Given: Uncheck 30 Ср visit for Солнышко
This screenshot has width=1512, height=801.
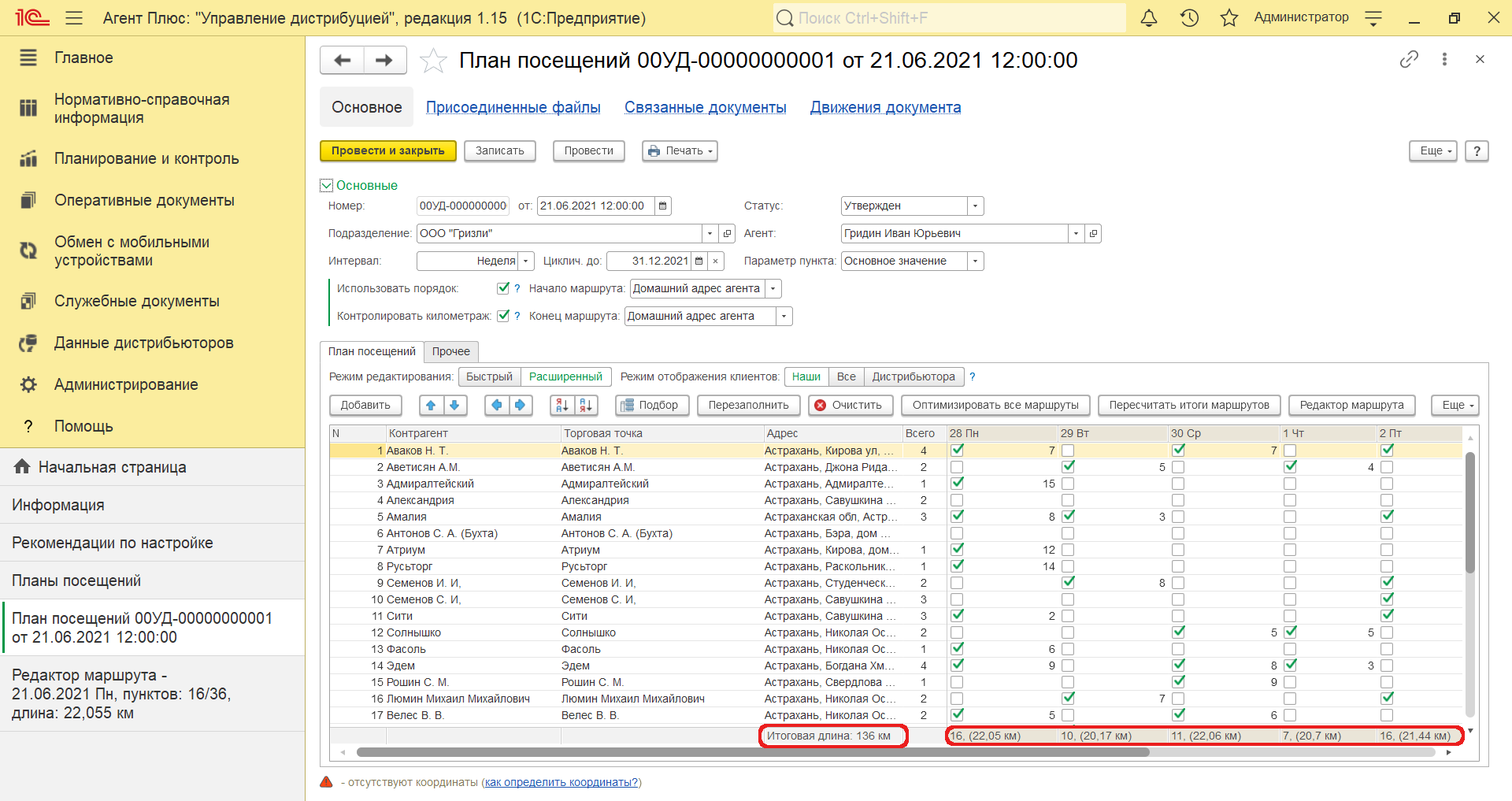Looking at the screenshot, I should point(1178,632).
